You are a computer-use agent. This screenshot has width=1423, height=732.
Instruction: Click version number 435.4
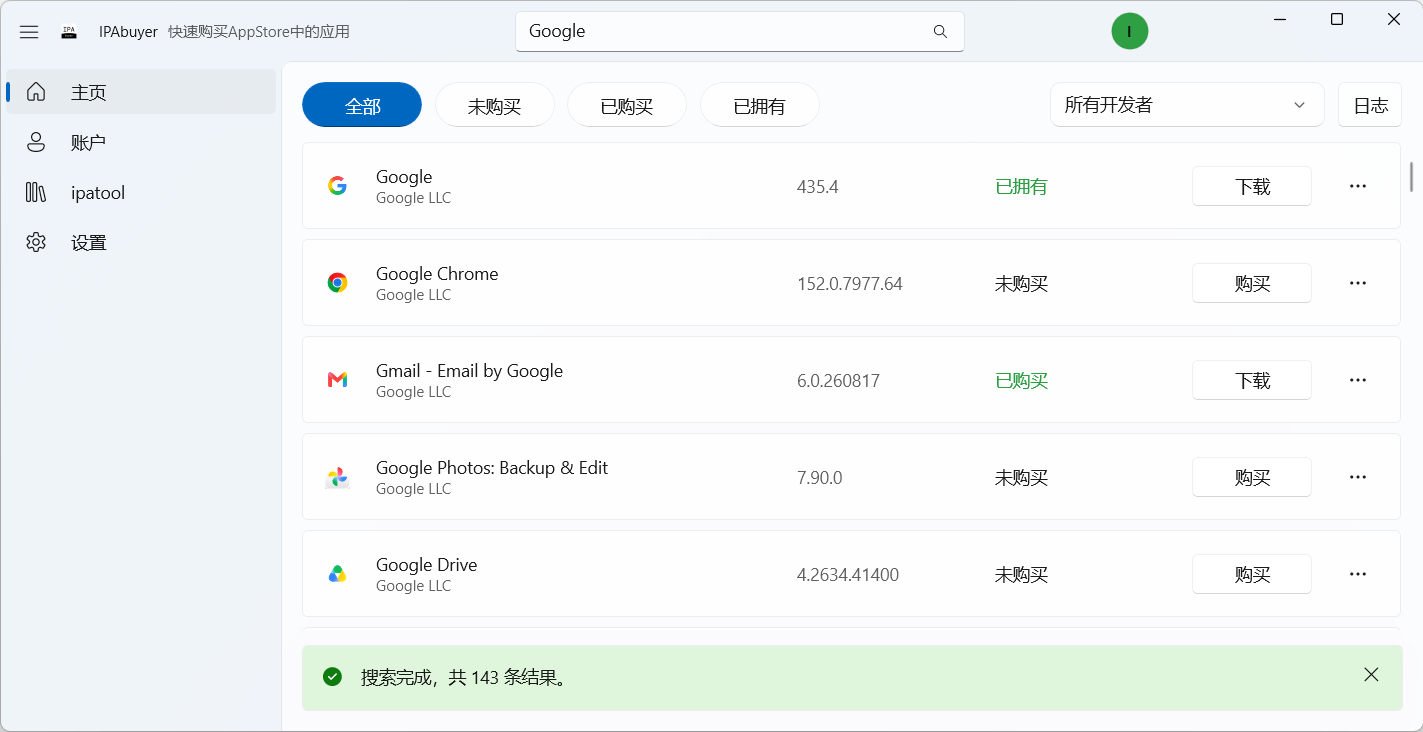click(818, 187)
